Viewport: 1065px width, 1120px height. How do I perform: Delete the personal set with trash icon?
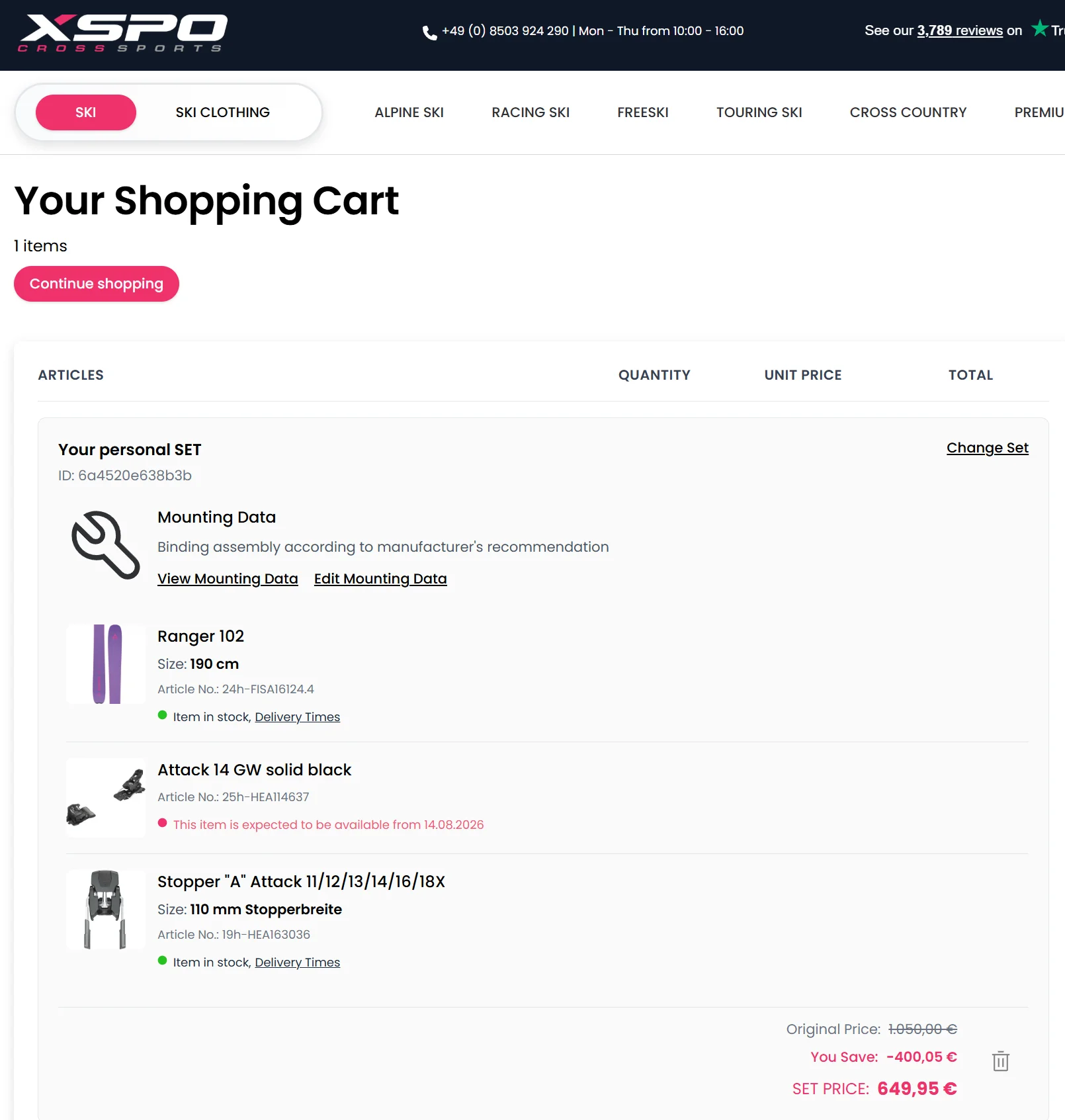click(x=1001, y=1061)
